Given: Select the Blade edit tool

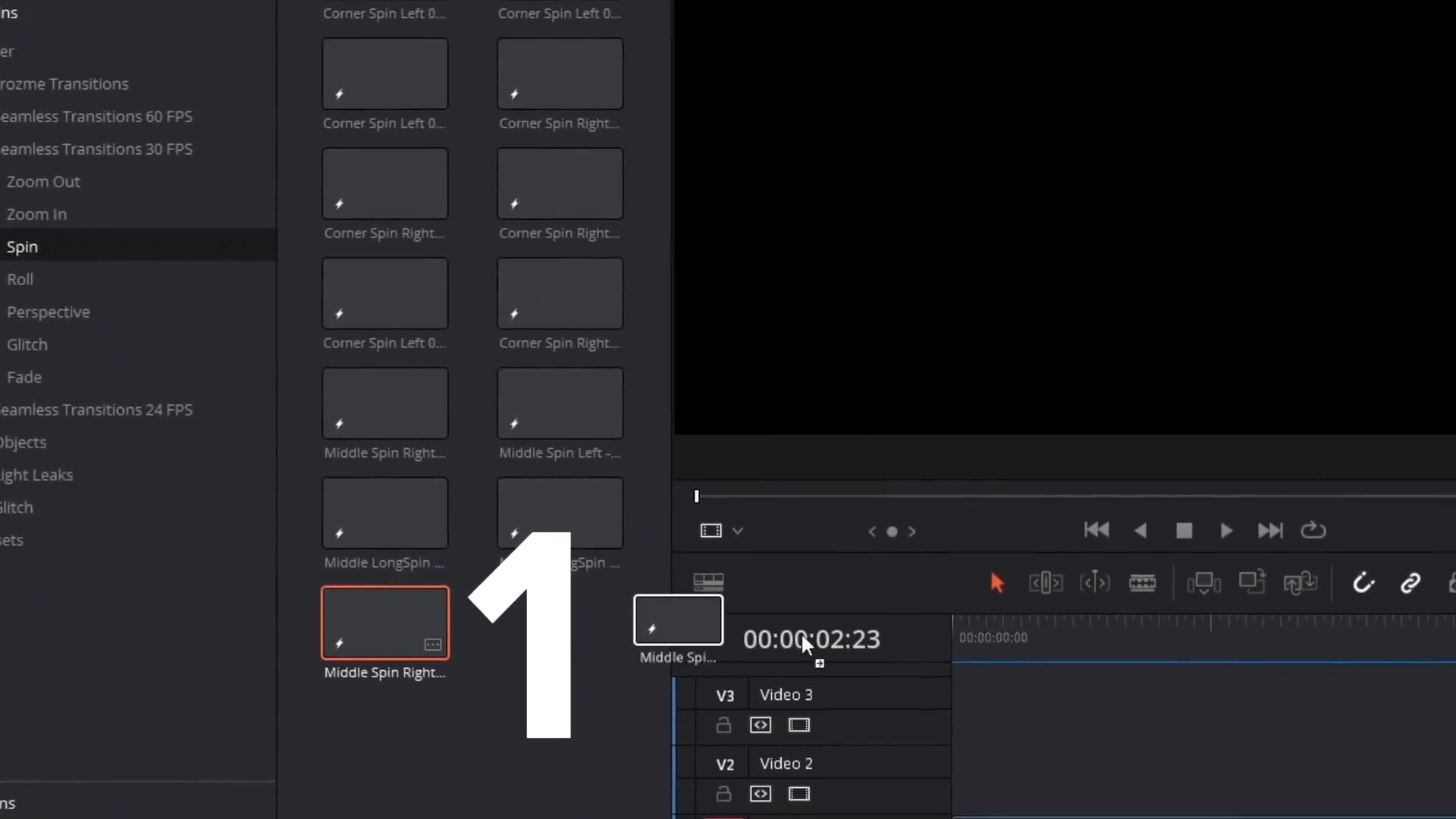Looking at the screenshot, I should [1142, 582].
